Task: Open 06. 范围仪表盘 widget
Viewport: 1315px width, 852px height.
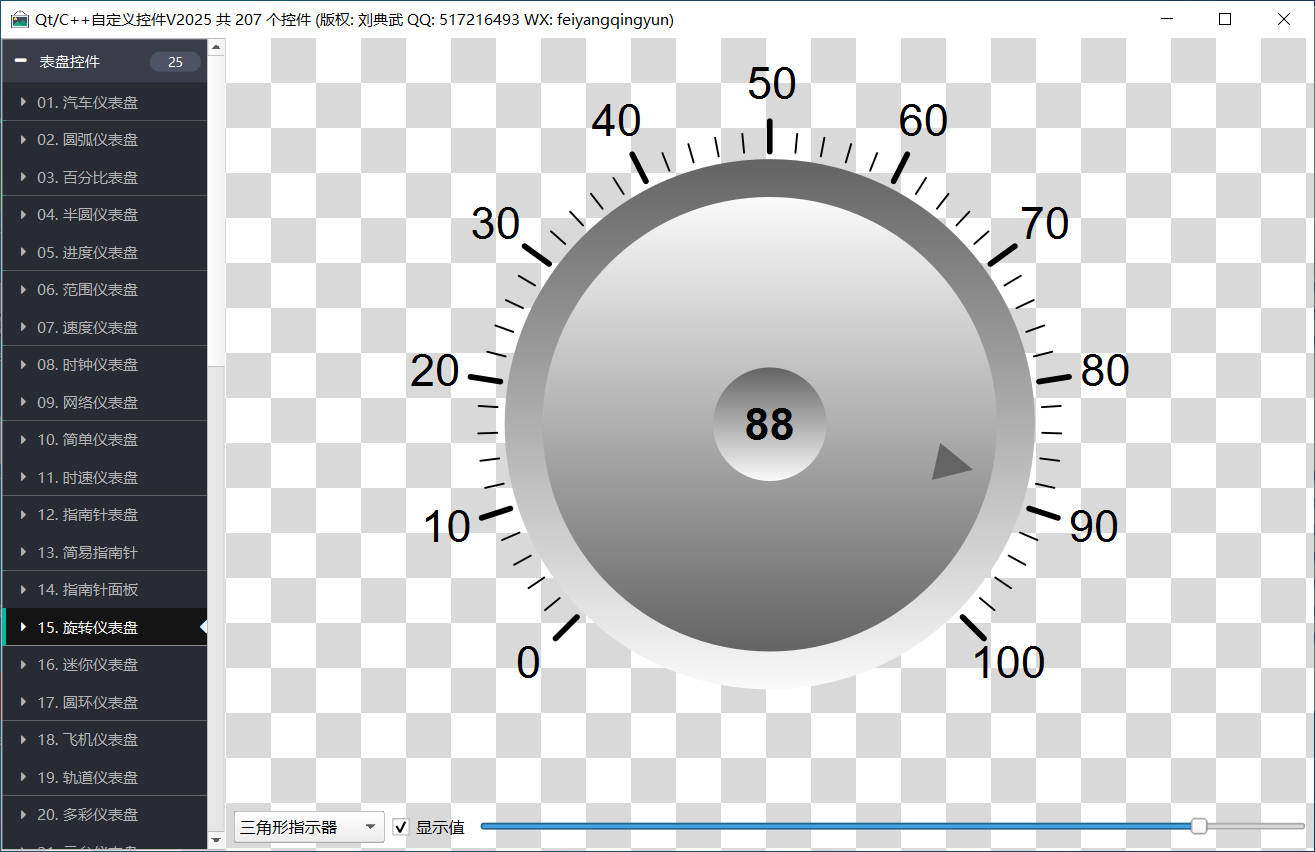Action: (x=104, y=290)
